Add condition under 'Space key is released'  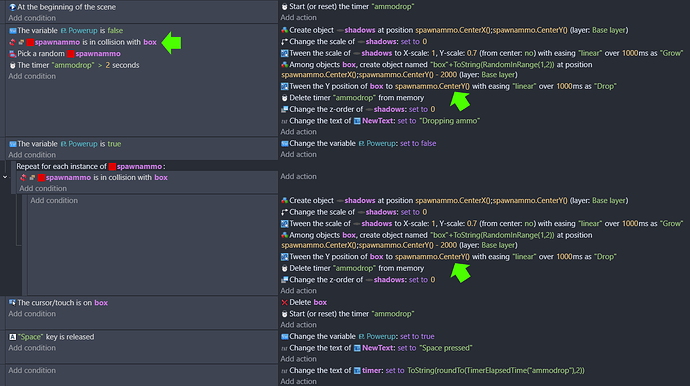point(32,348)
